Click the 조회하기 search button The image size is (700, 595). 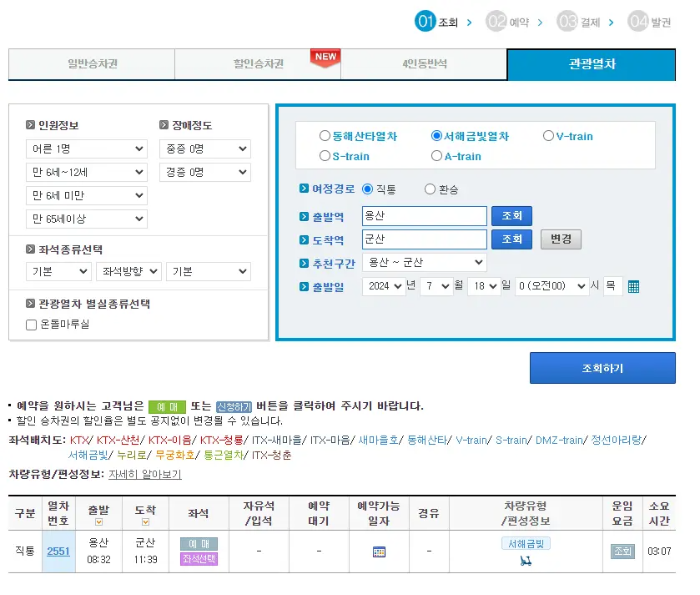click(603, 368)
